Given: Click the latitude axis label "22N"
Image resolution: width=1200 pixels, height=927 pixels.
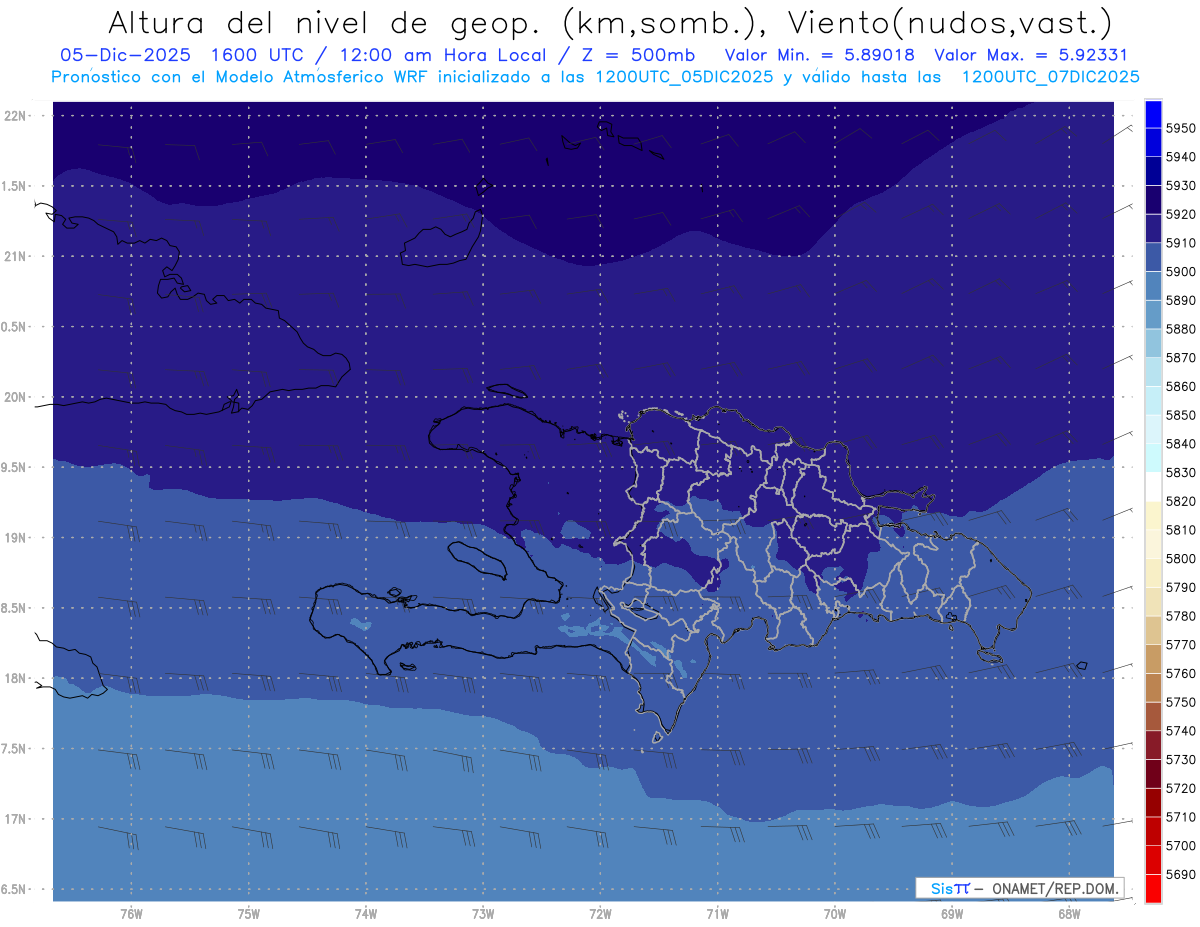Looking at the screenshot, I should (16, 115).
